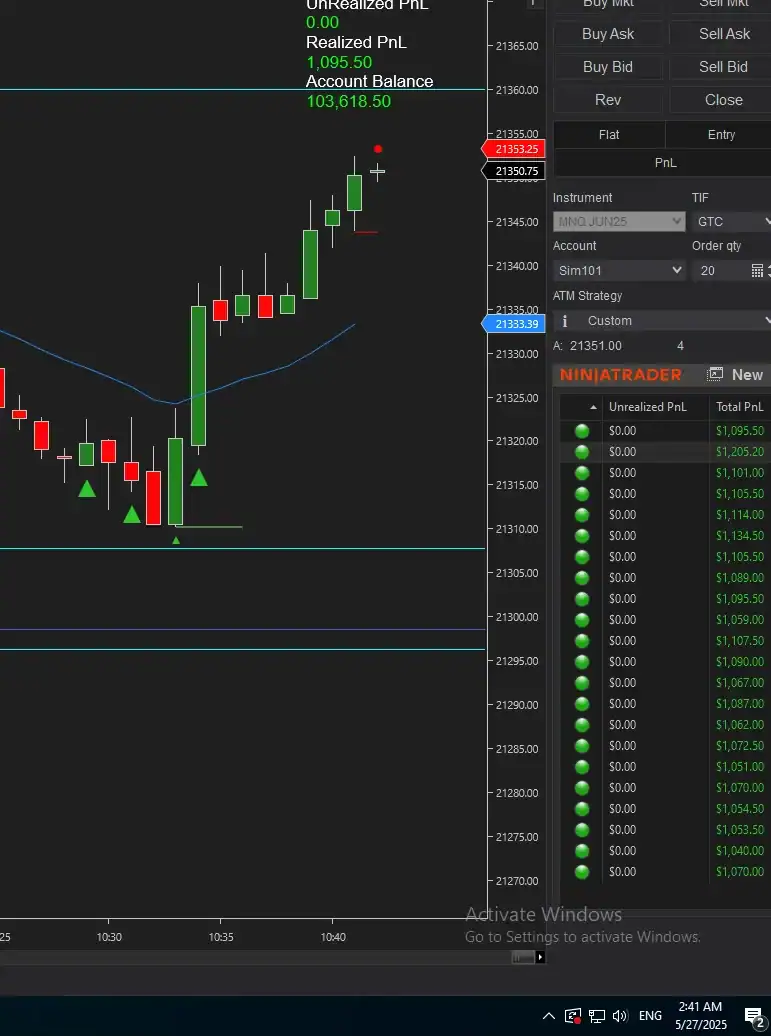Click the chart horizontal scrollbar right arrow

tap(540, 957)
